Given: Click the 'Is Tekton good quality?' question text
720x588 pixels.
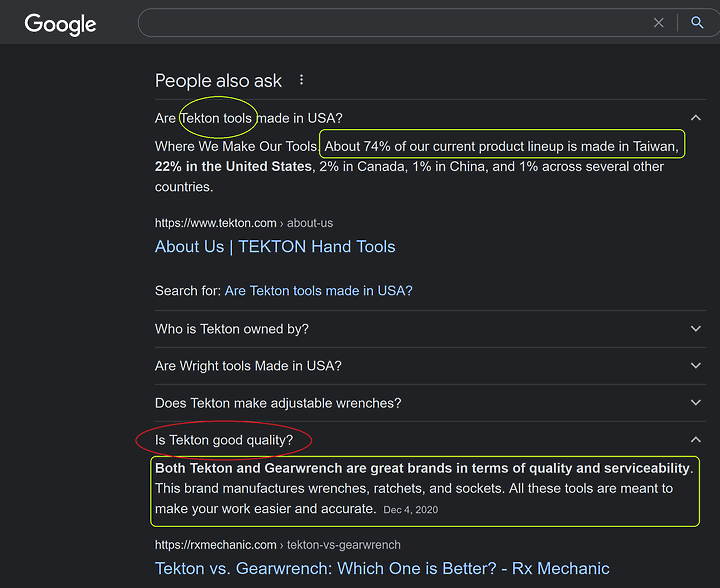Looking at the screenshot, I should 224,440.
